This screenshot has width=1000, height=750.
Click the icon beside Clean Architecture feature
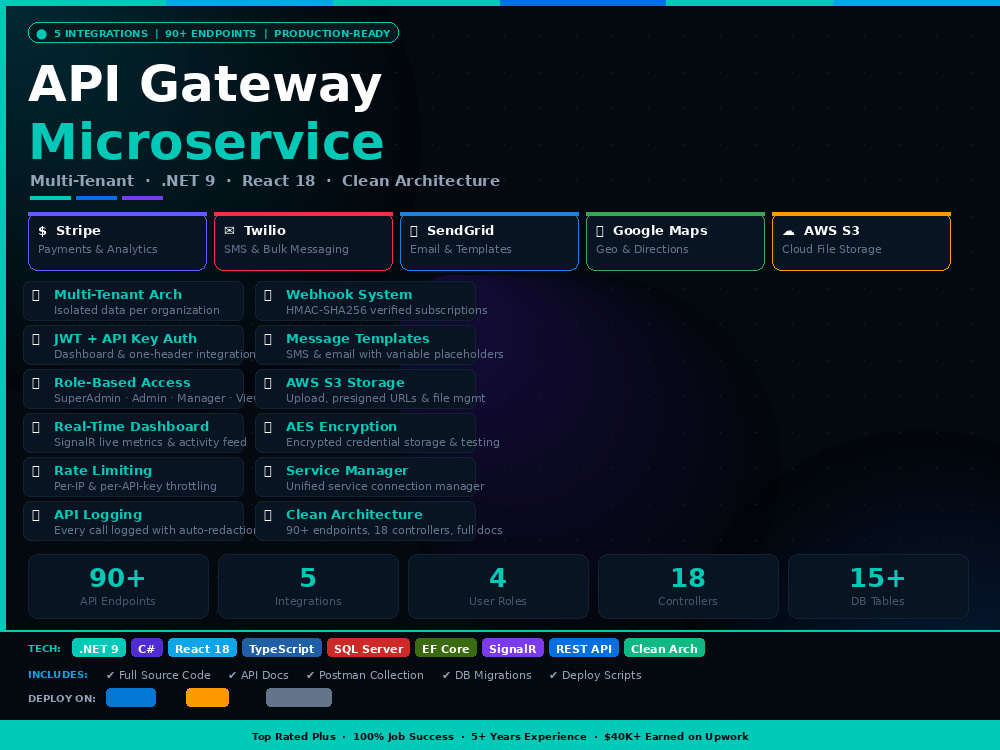coord(268,515)
